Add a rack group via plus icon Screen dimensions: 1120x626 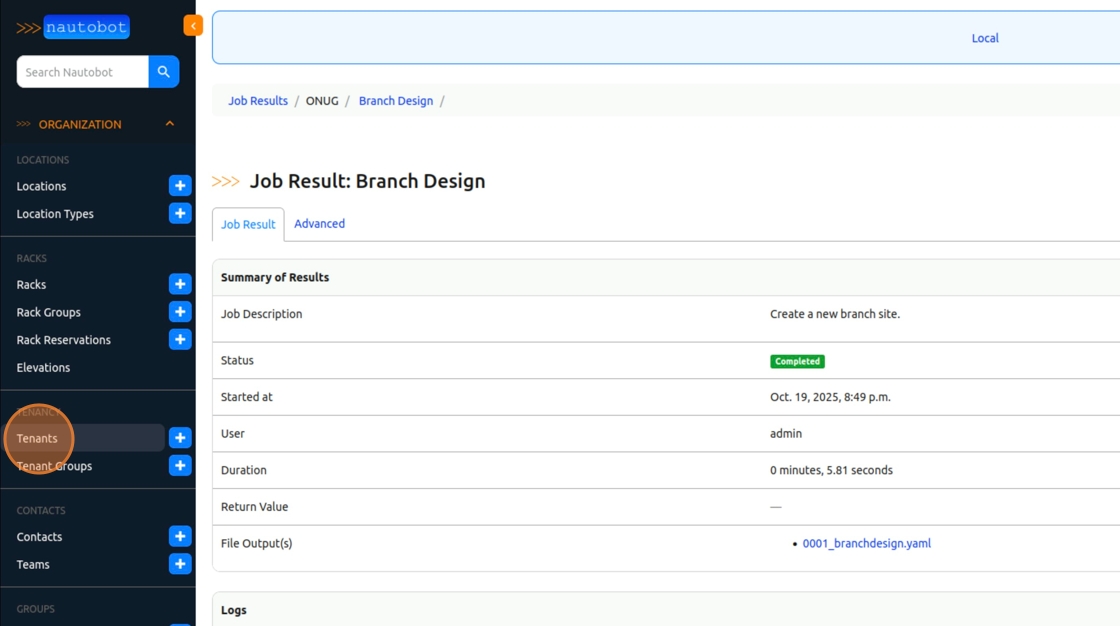coord(180,312)
